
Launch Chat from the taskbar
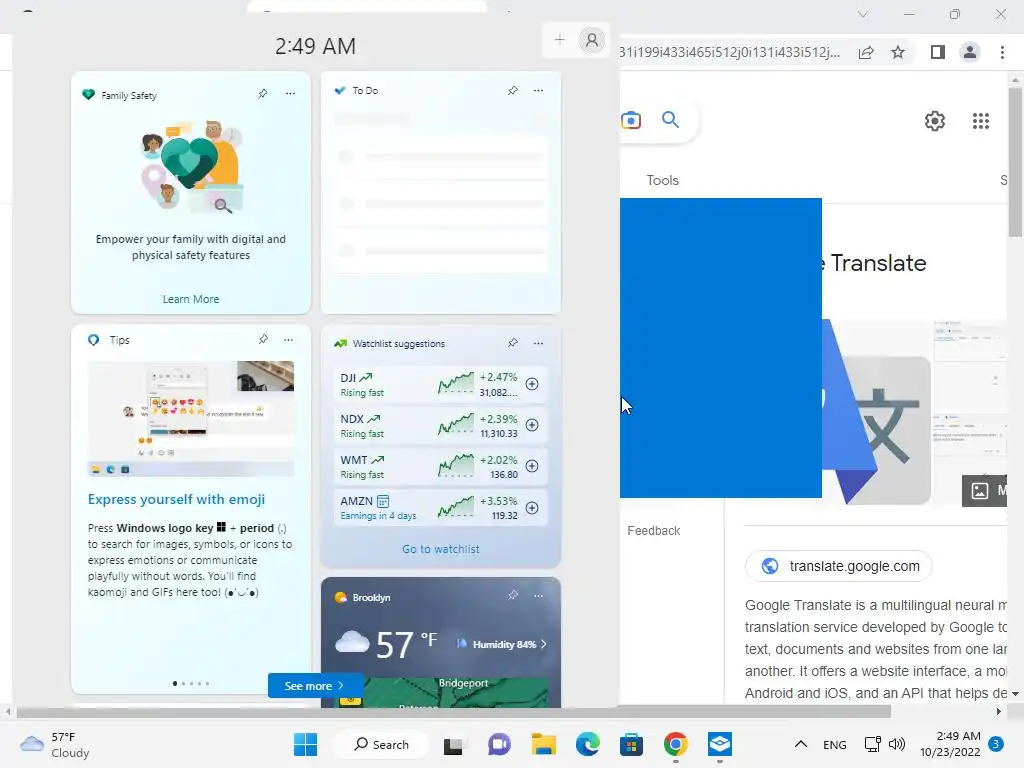coord(499,744)
